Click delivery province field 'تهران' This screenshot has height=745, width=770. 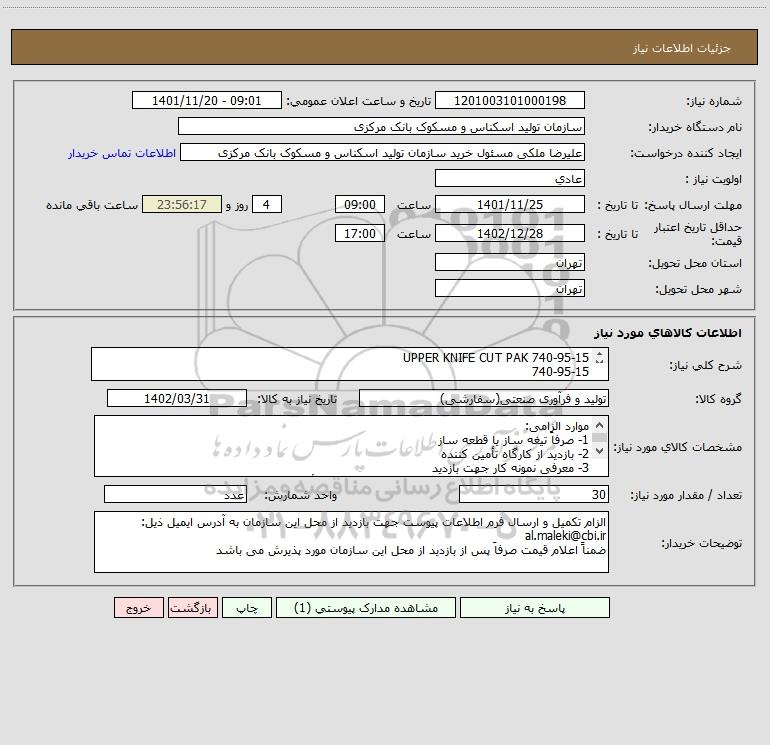click(x=510, y=262)
